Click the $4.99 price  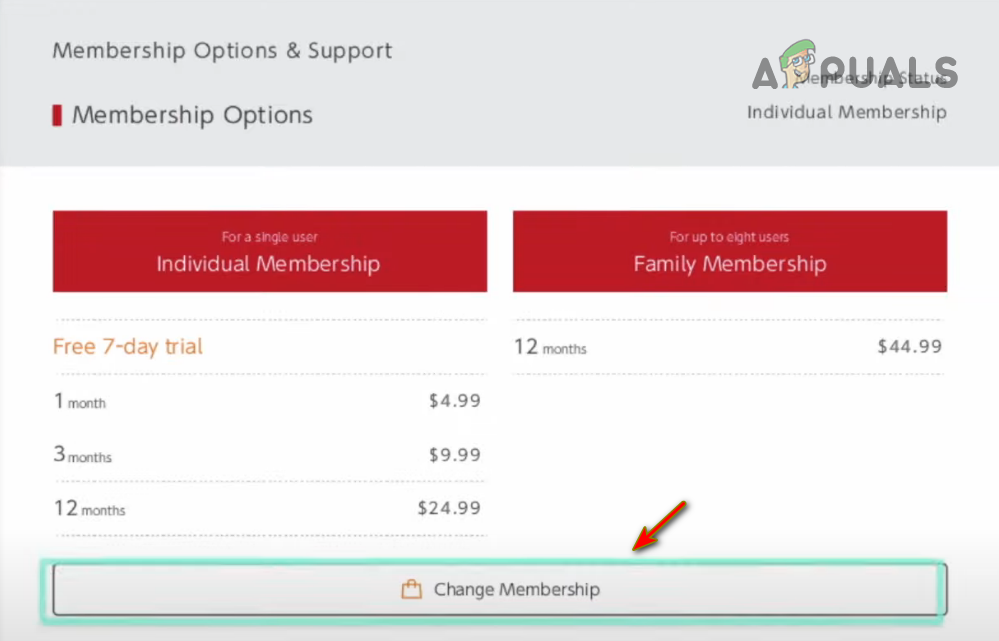click(x=454, y=402)
